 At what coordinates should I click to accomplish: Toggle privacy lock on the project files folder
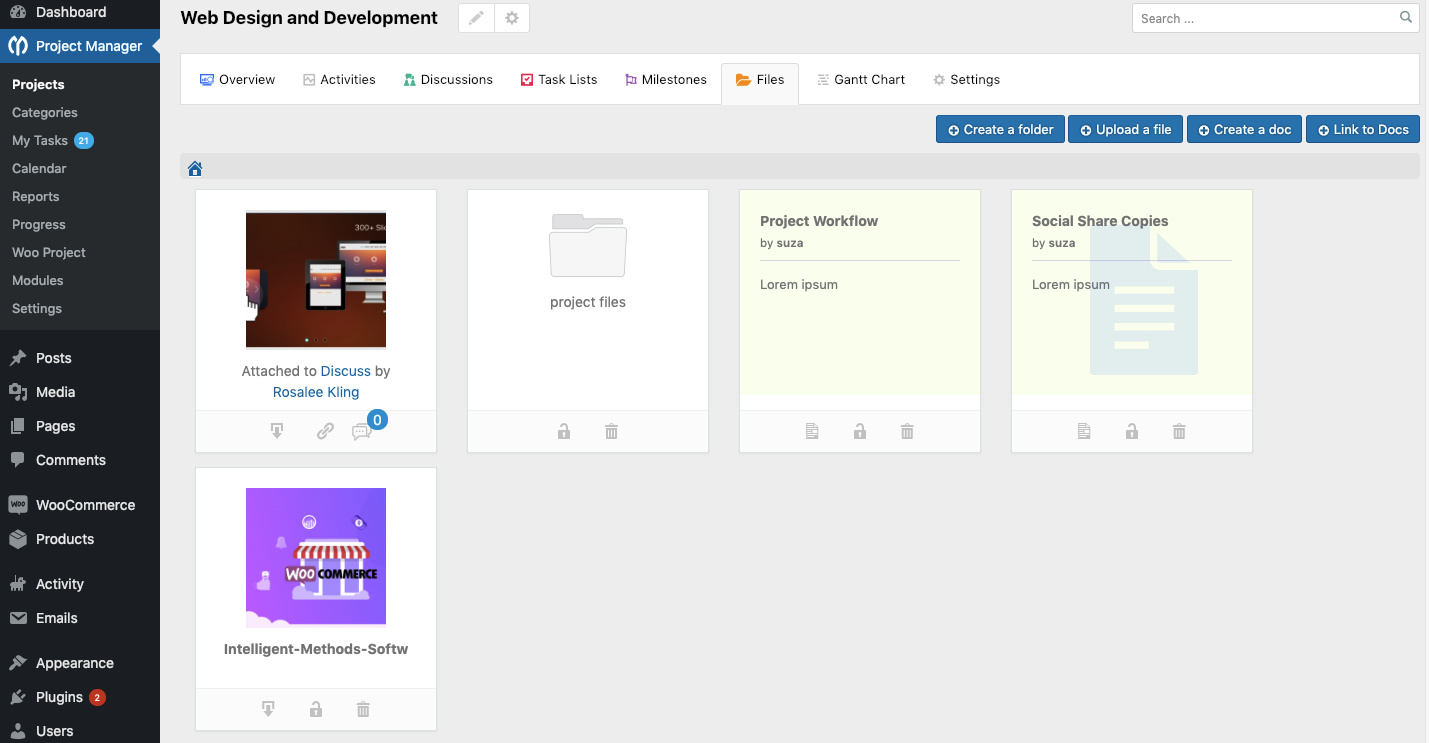(564, 430)
